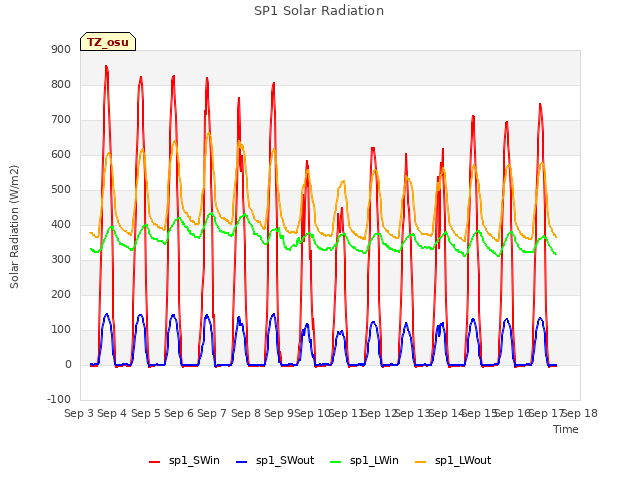Toggle the sp1_LWout legend entry
Viewport: 640px width, 480px height.
(453, 461)
